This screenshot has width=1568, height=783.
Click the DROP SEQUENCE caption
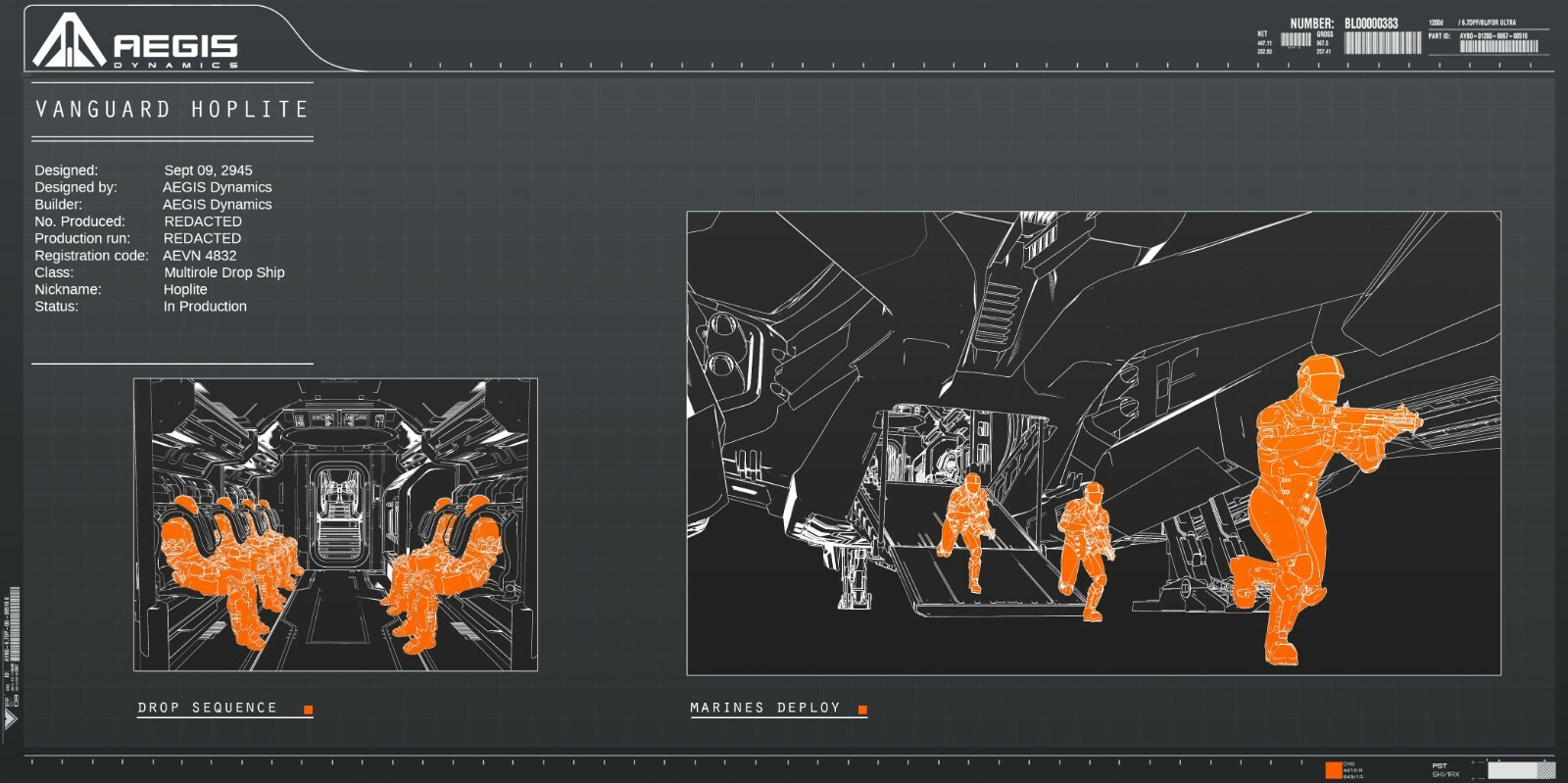point(208,708)
